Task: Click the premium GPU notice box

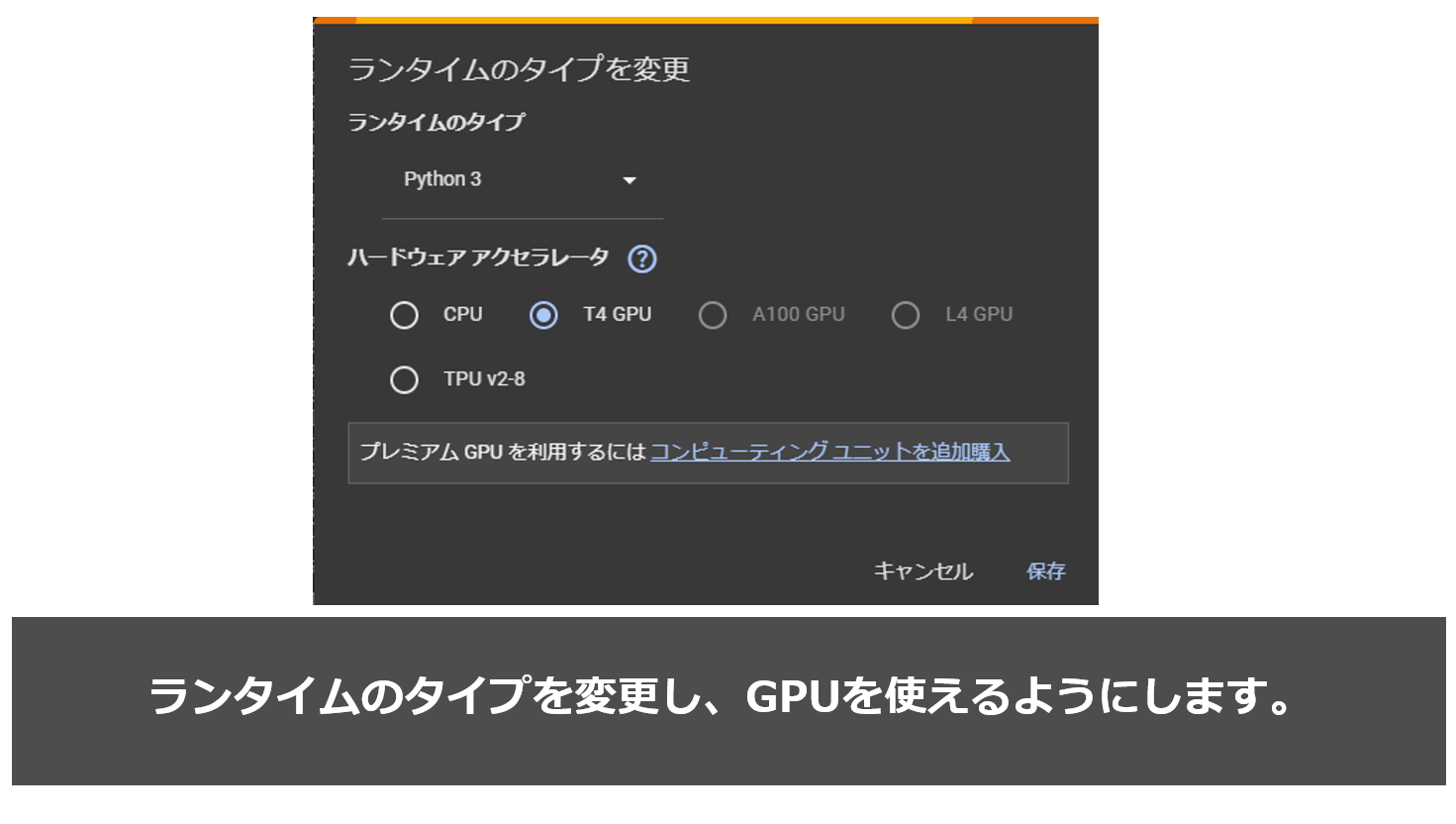Action: [x=707, y=453]
